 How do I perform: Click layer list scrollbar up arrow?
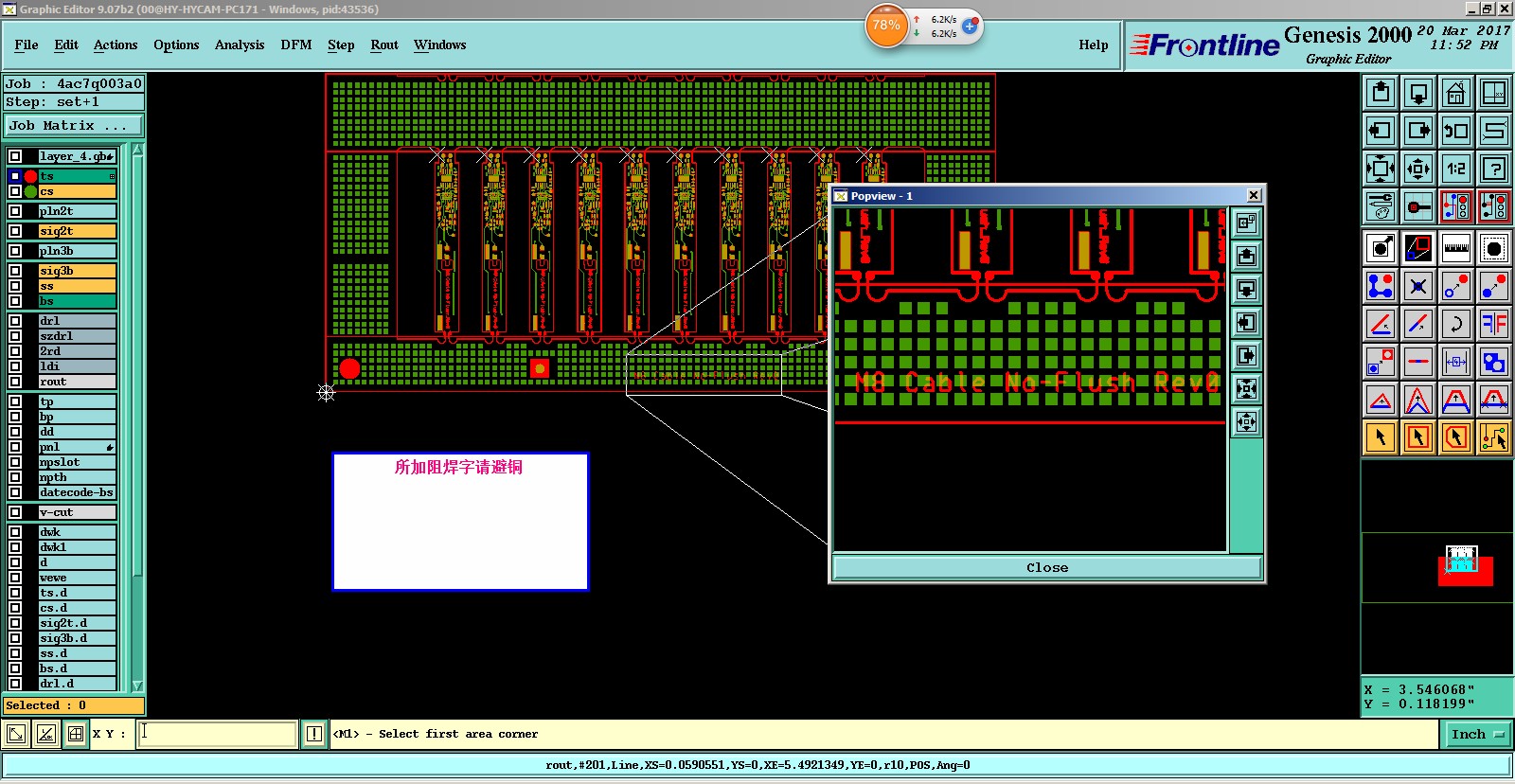[x=137, y=150]
